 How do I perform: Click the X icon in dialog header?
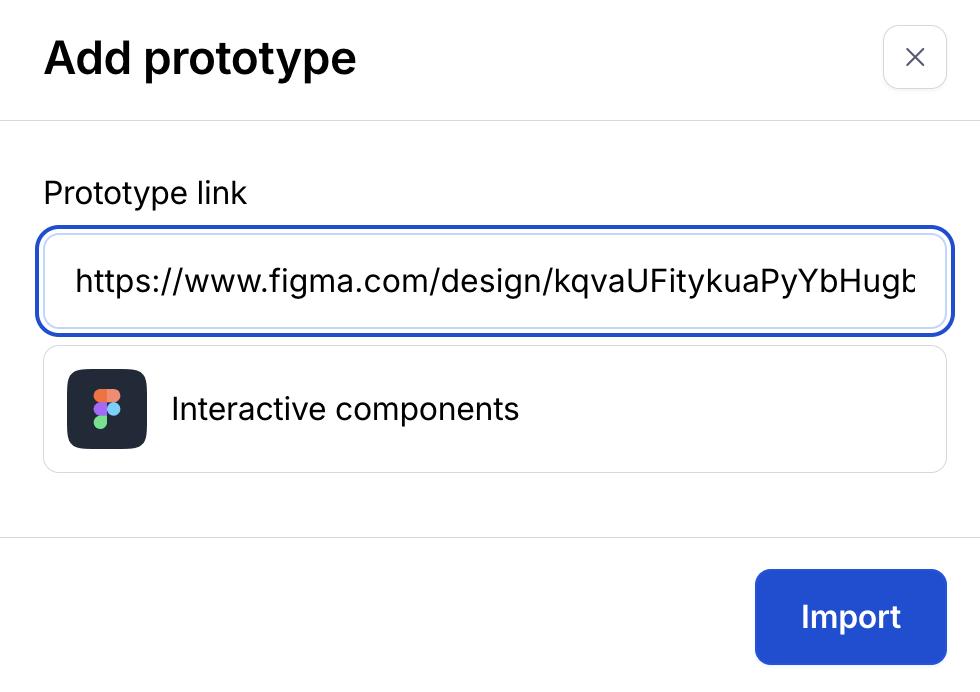point(914,58)
